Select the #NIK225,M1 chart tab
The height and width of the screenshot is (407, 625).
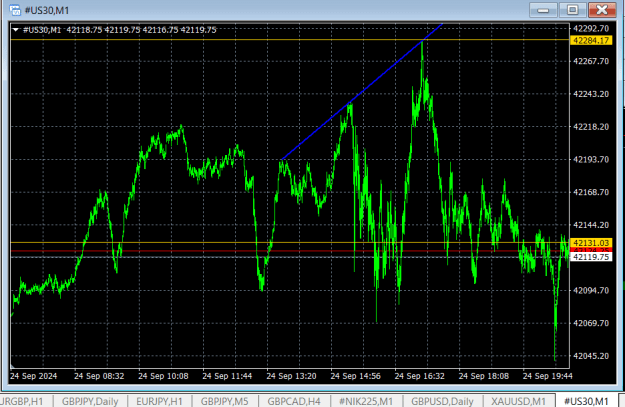(x=366, y=401)
